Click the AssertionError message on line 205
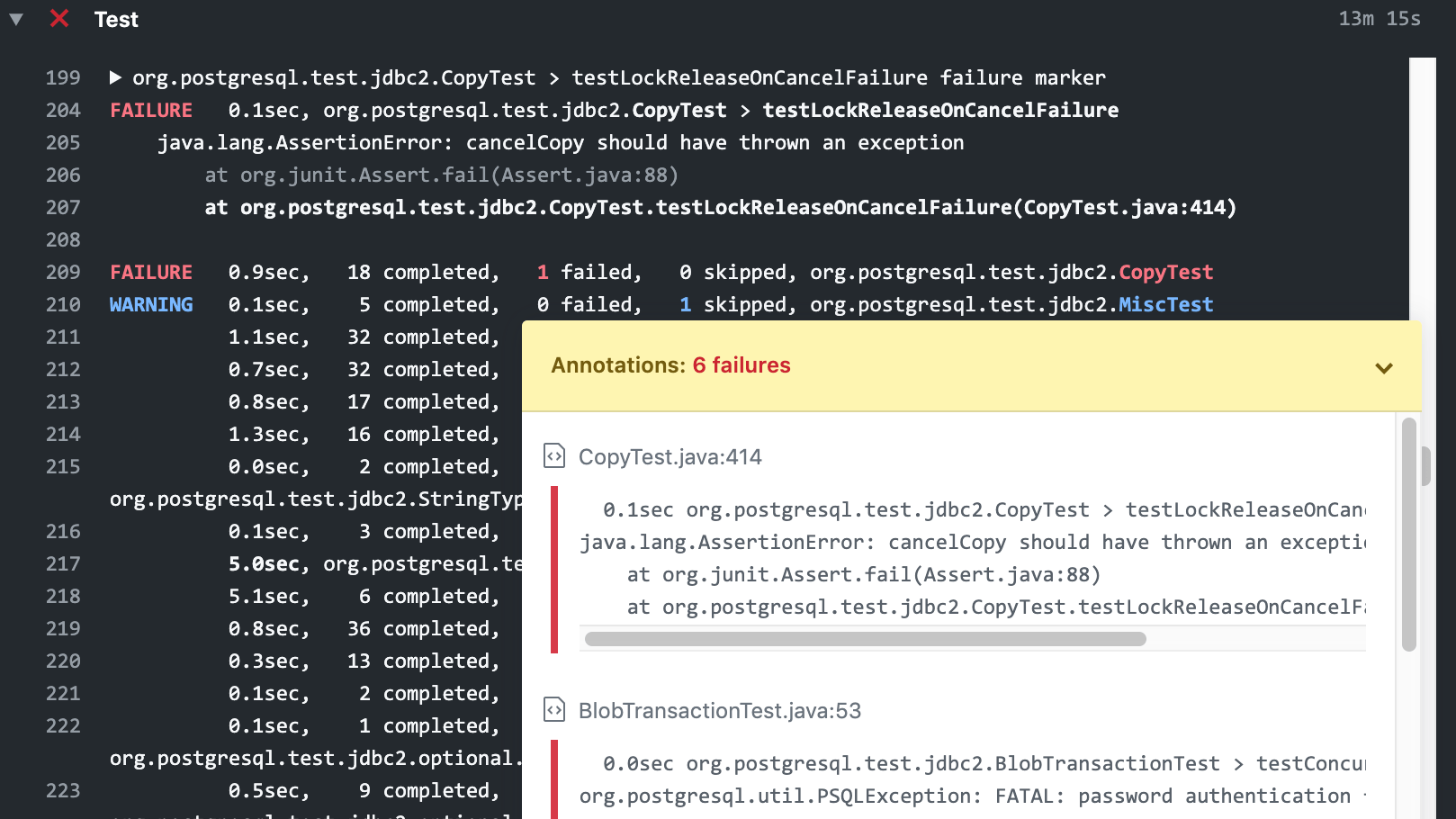The width and height of the screenshot is (1456, 819). (x=561, y=142)
